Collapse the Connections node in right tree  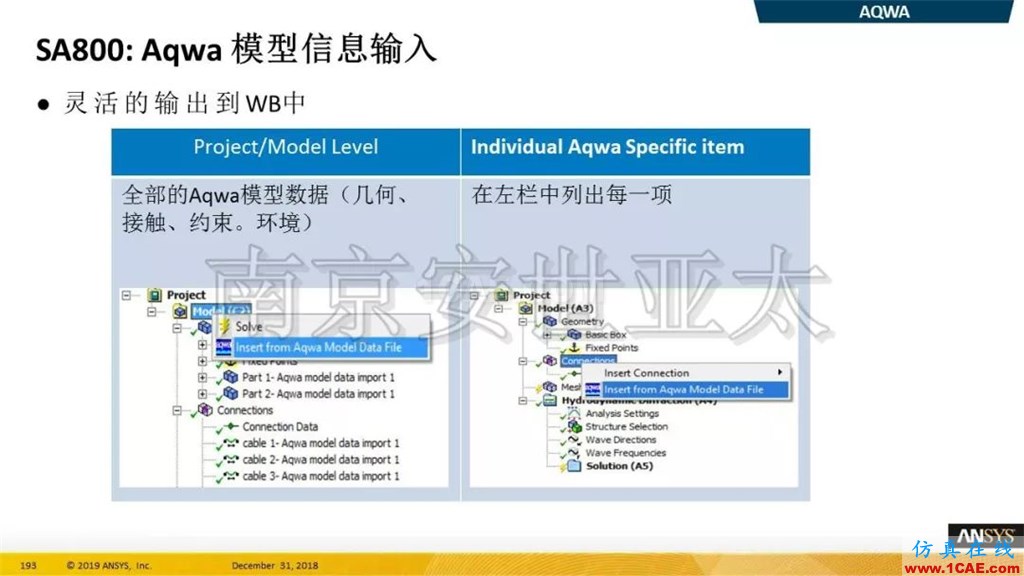pos(522,360)
